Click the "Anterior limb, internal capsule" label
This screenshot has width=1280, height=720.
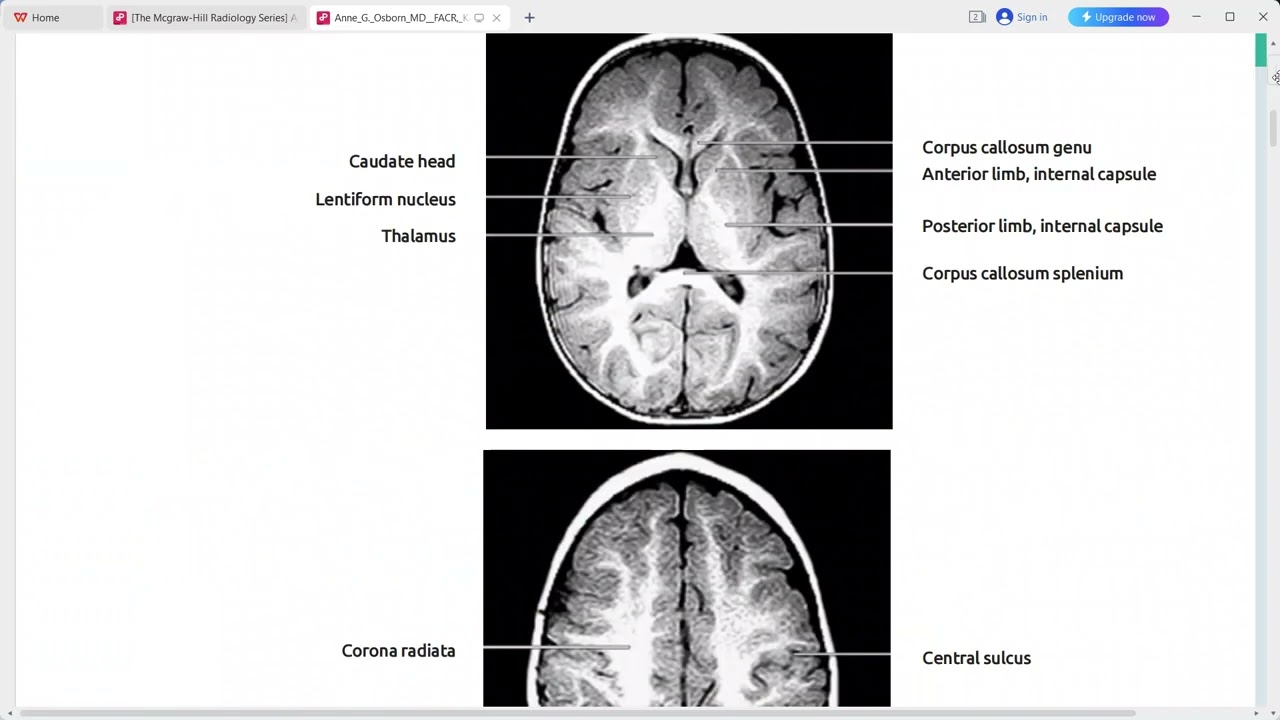(1039, 174)
